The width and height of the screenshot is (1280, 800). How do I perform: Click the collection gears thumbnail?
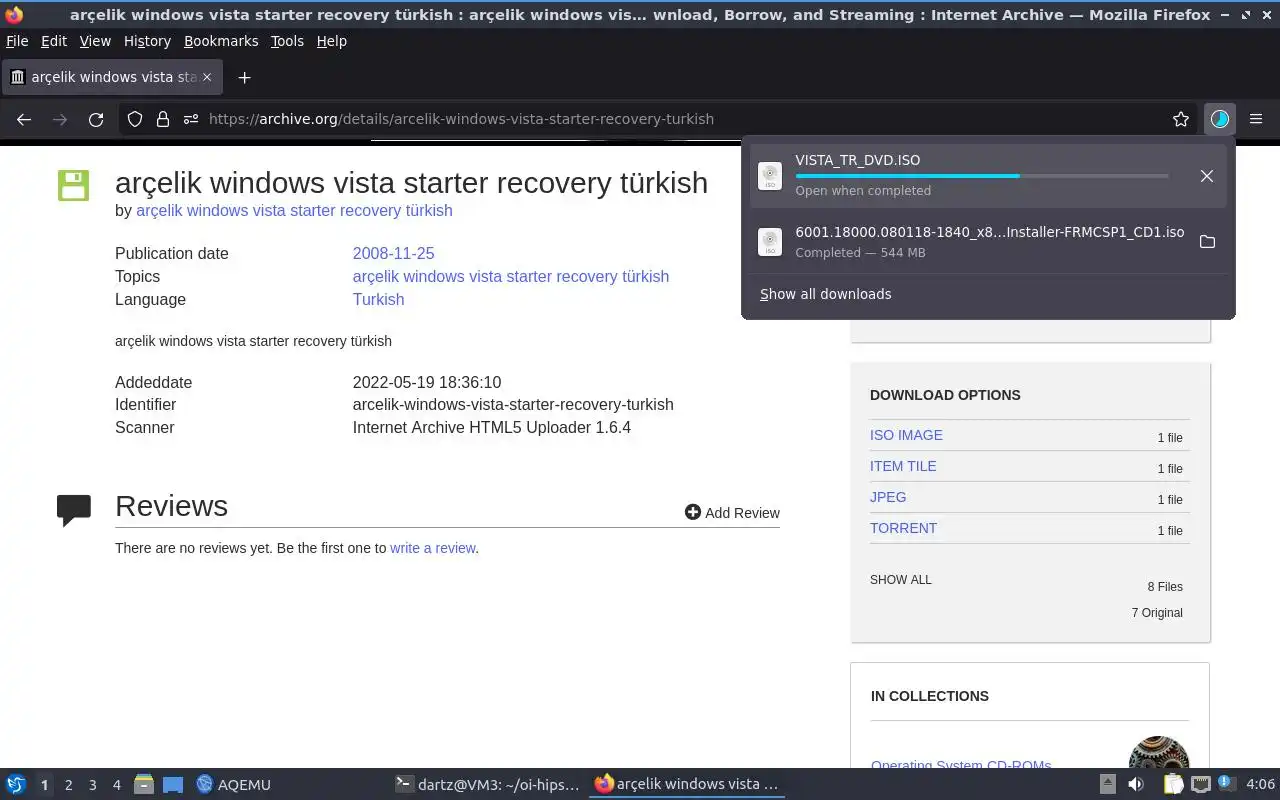point(1158,754)
